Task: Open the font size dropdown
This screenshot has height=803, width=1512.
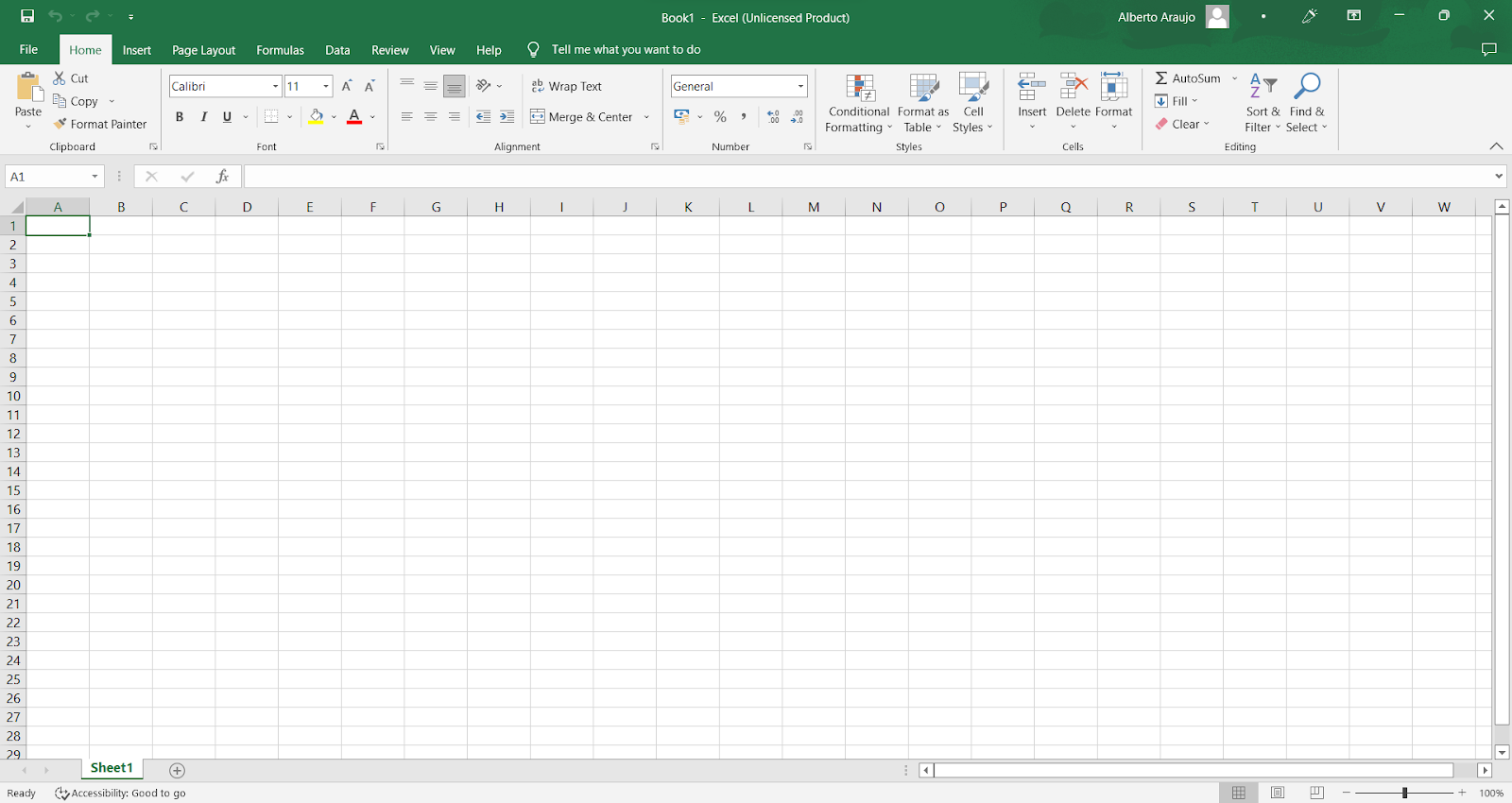Action: pos(326,86)
